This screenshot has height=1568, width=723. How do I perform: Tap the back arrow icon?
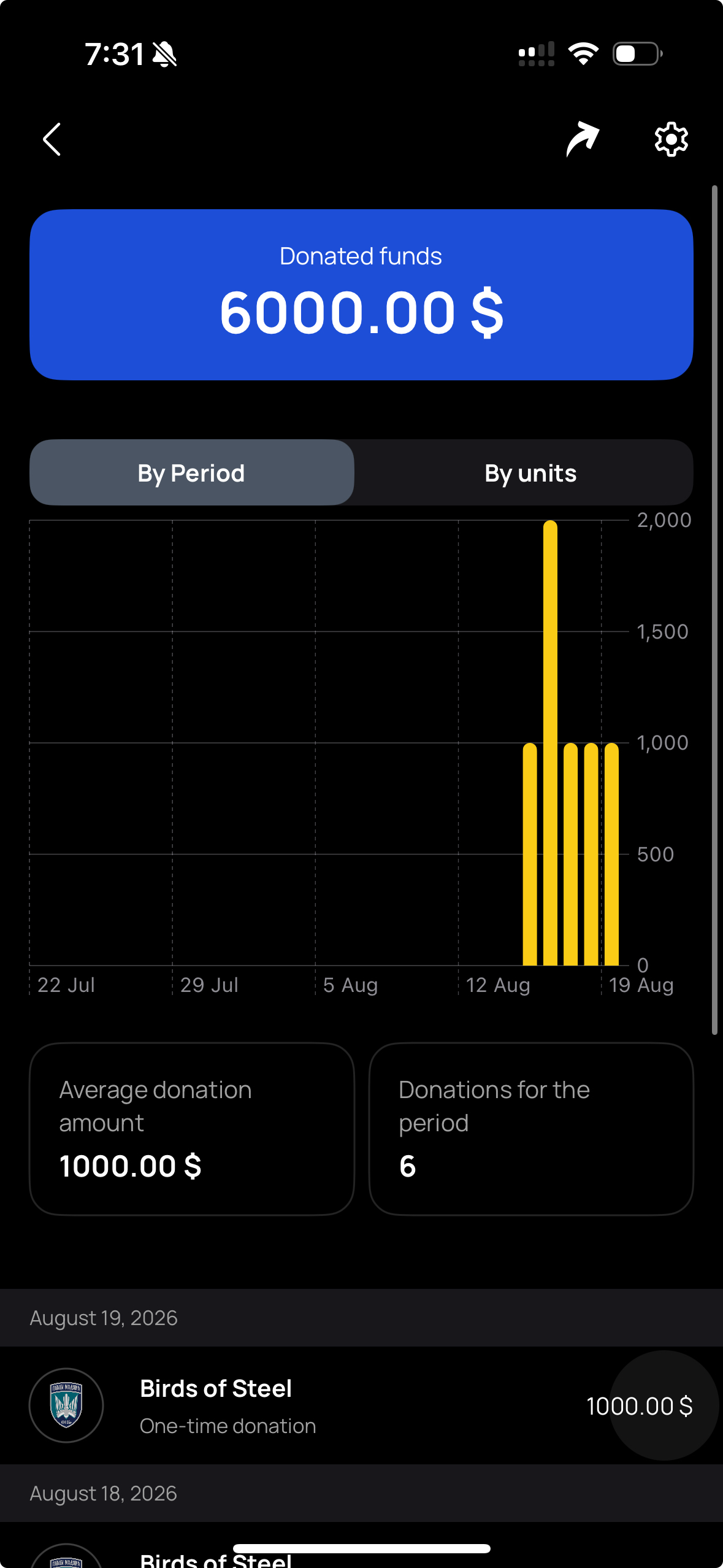tap(52, 139)
